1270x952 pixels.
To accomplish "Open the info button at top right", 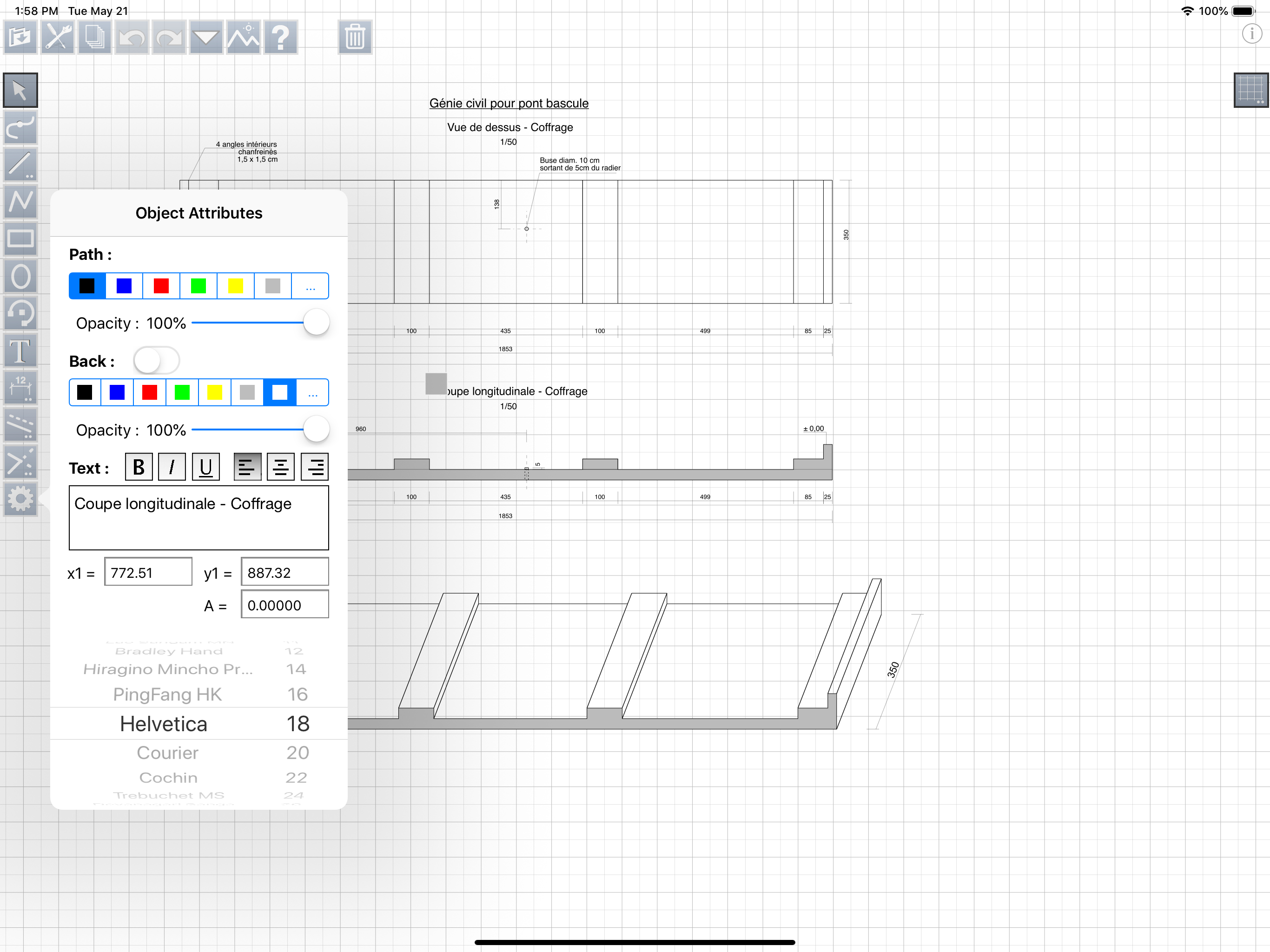I will coord(1251,33).
